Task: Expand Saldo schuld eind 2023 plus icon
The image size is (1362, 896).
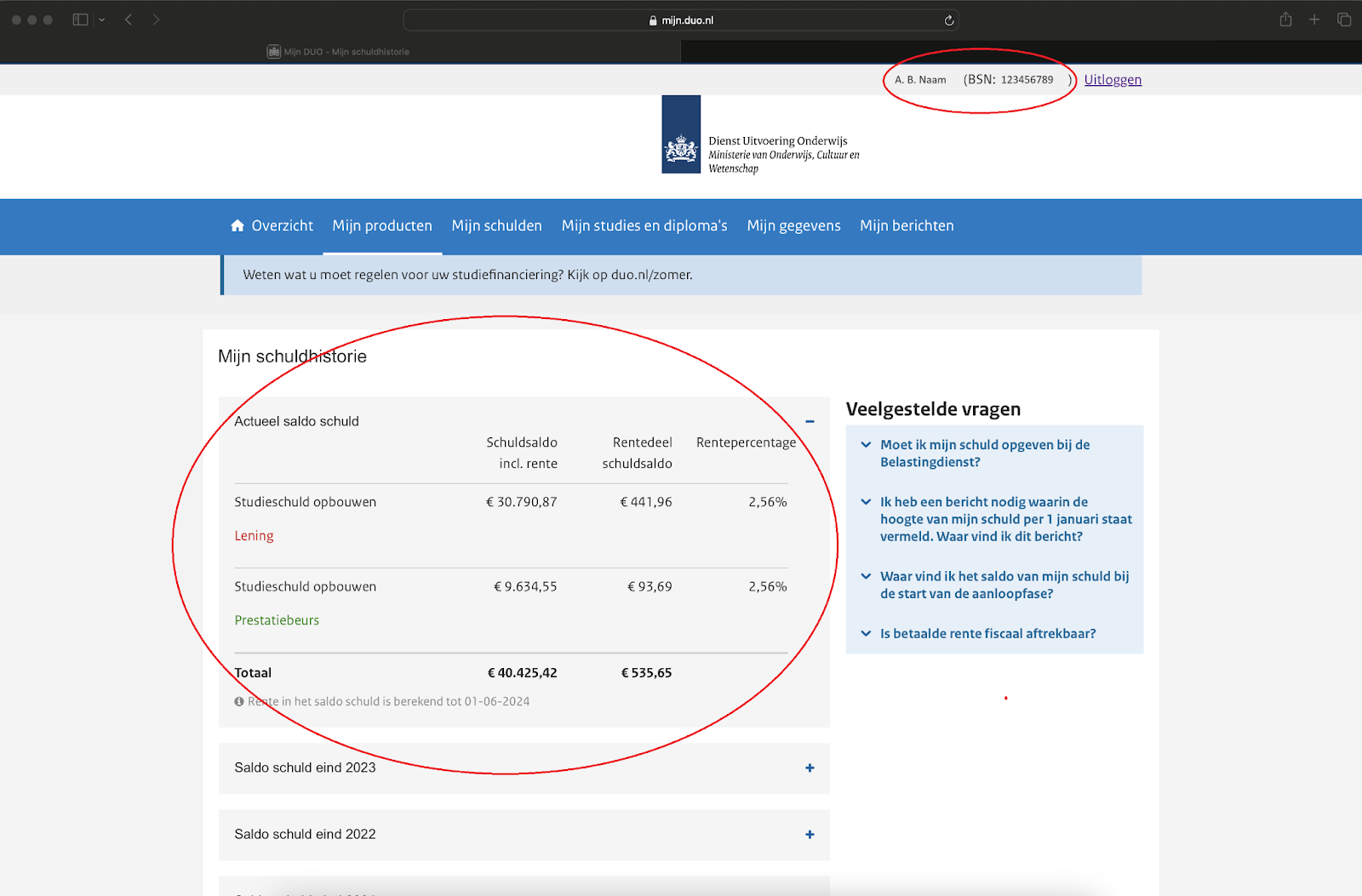Action: point(810,768)
